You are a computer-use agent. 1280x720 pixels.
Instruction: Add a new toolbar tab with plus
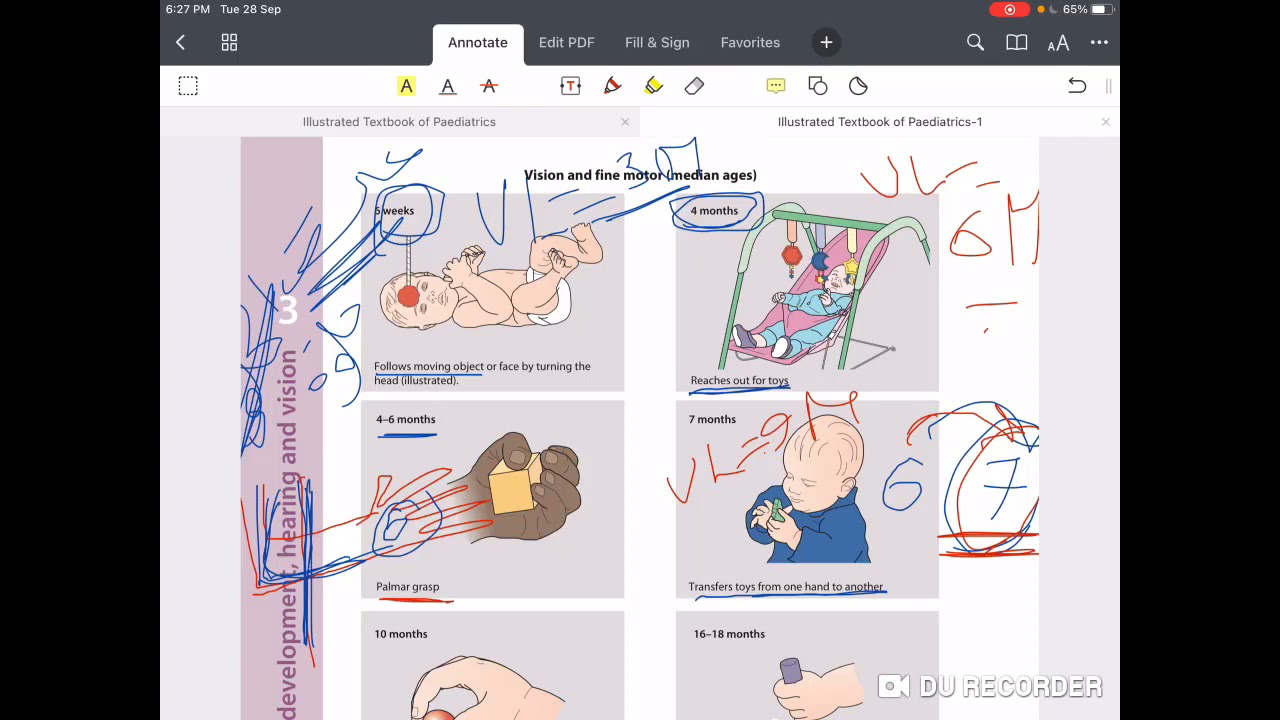click(x=826, y=42)
